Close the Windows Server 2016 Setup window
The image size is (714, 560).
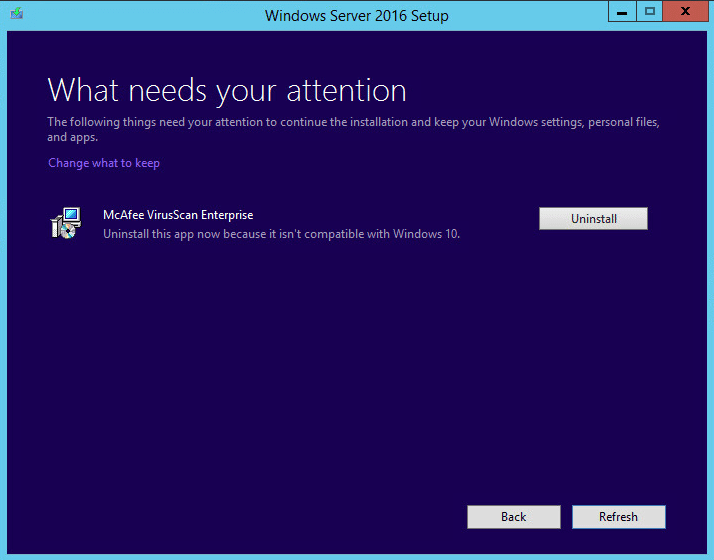coord(685,11)
